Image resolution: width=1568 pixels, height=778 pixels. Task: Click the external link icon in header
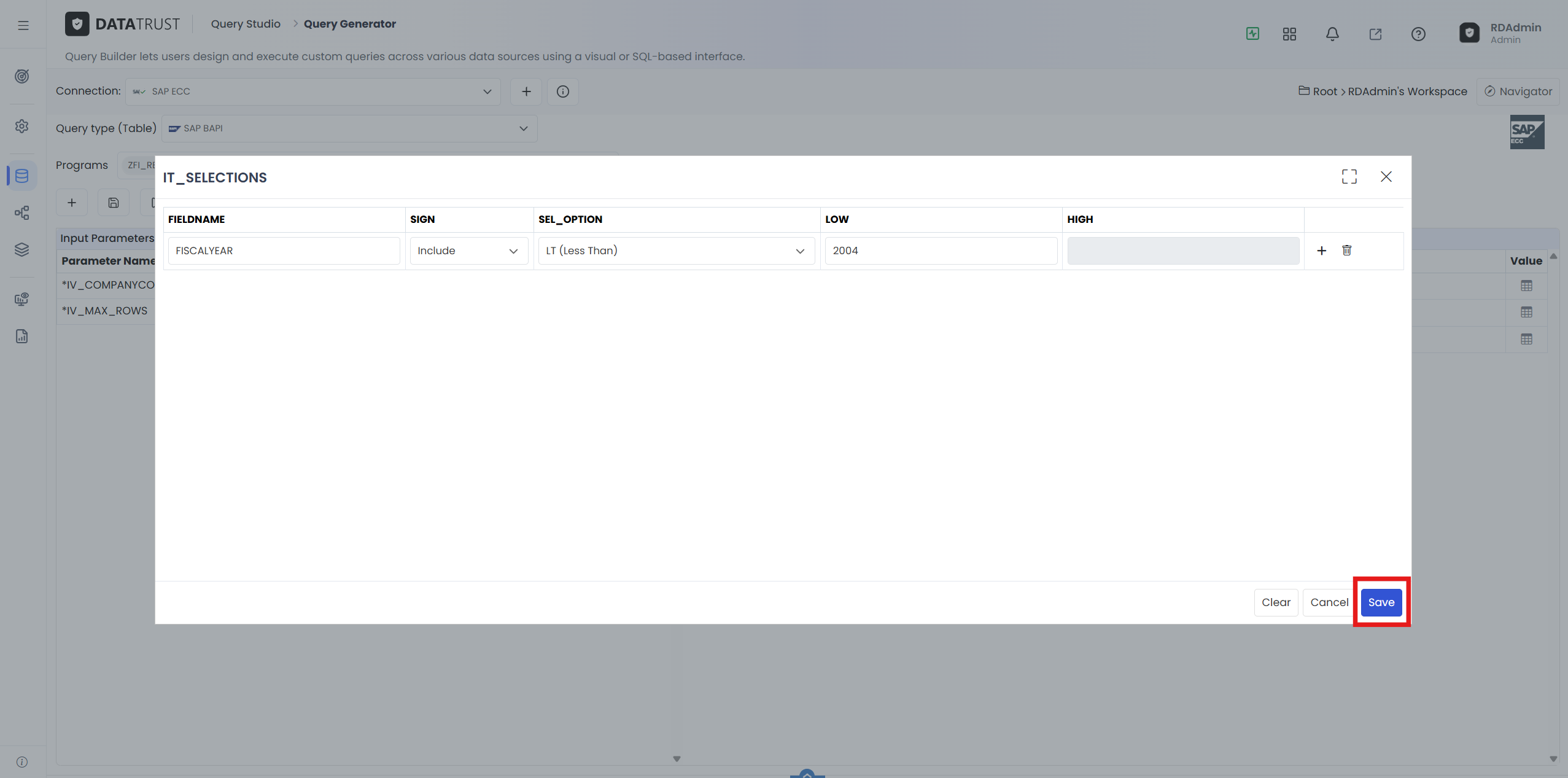[x=1375, y=34]
